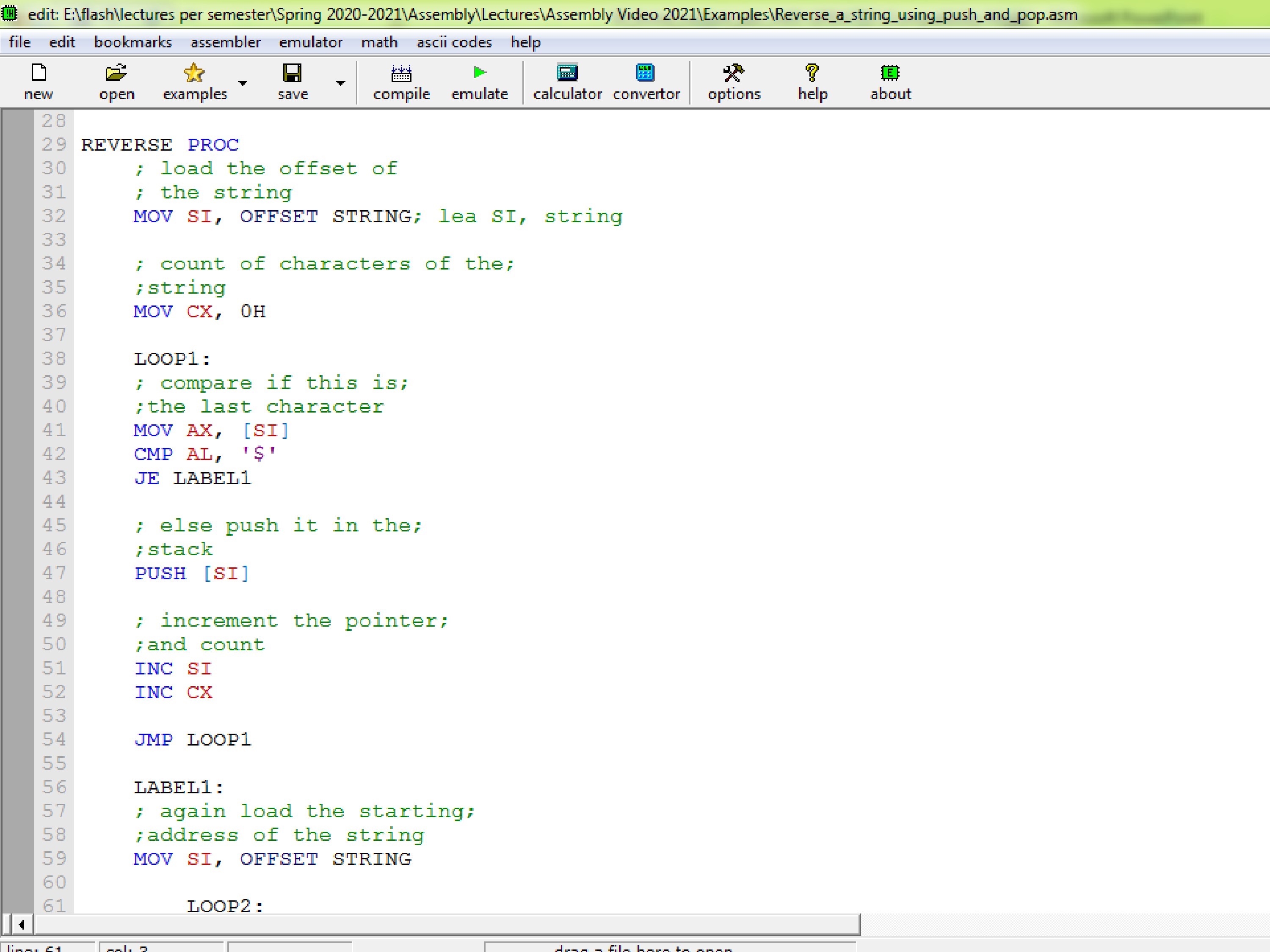The height and width of the screenshot is (952, 1270).
Task: Open the file menu
Action: (x=19, y=42)
